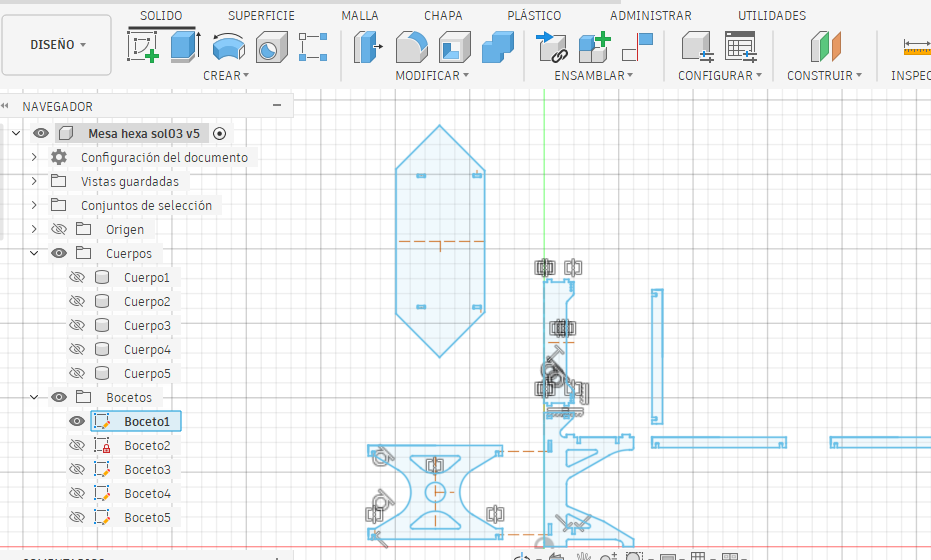Switch to the SUPERFICIE tab

(261, 15)
